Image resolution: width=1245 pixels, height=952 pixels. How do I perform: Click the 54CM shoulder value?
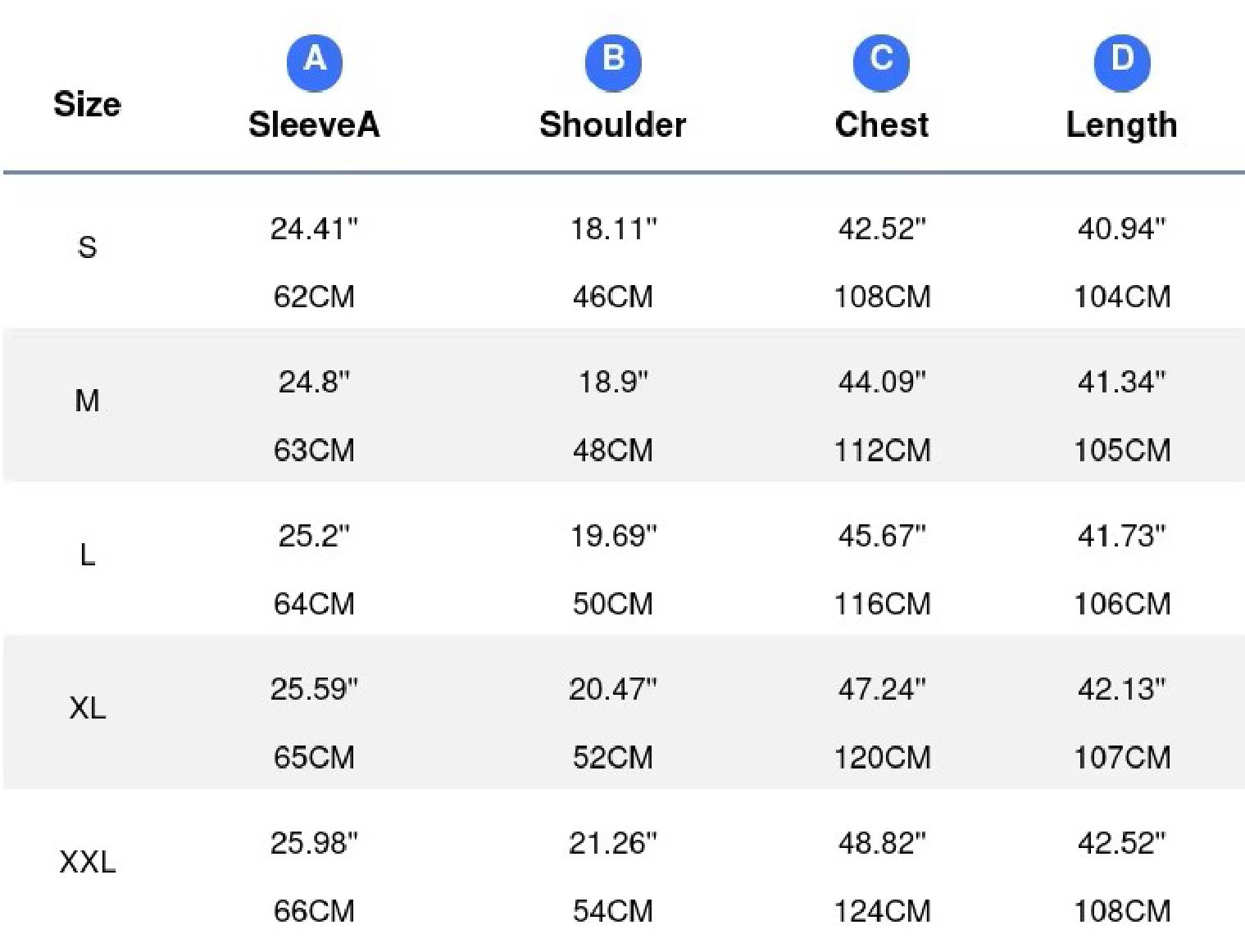click(x=612, y=911)
